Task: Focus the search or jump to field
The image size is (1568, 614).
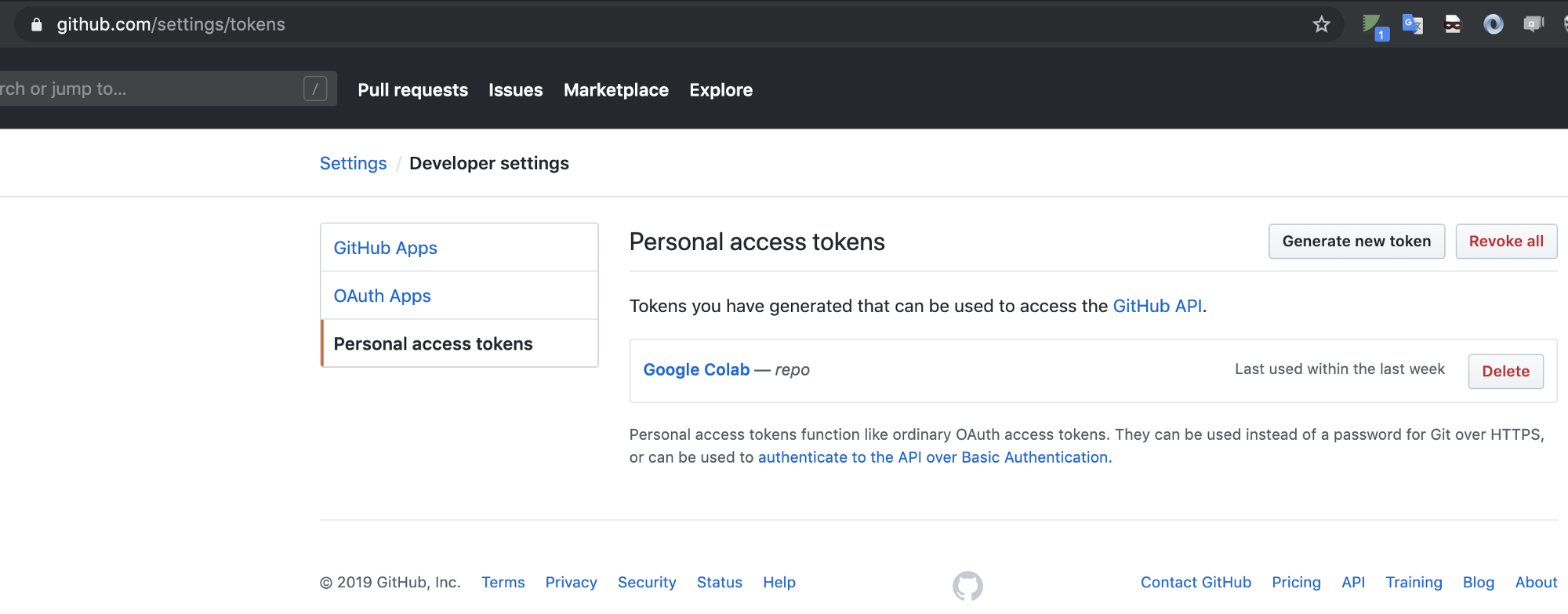Action: point(149,89)
